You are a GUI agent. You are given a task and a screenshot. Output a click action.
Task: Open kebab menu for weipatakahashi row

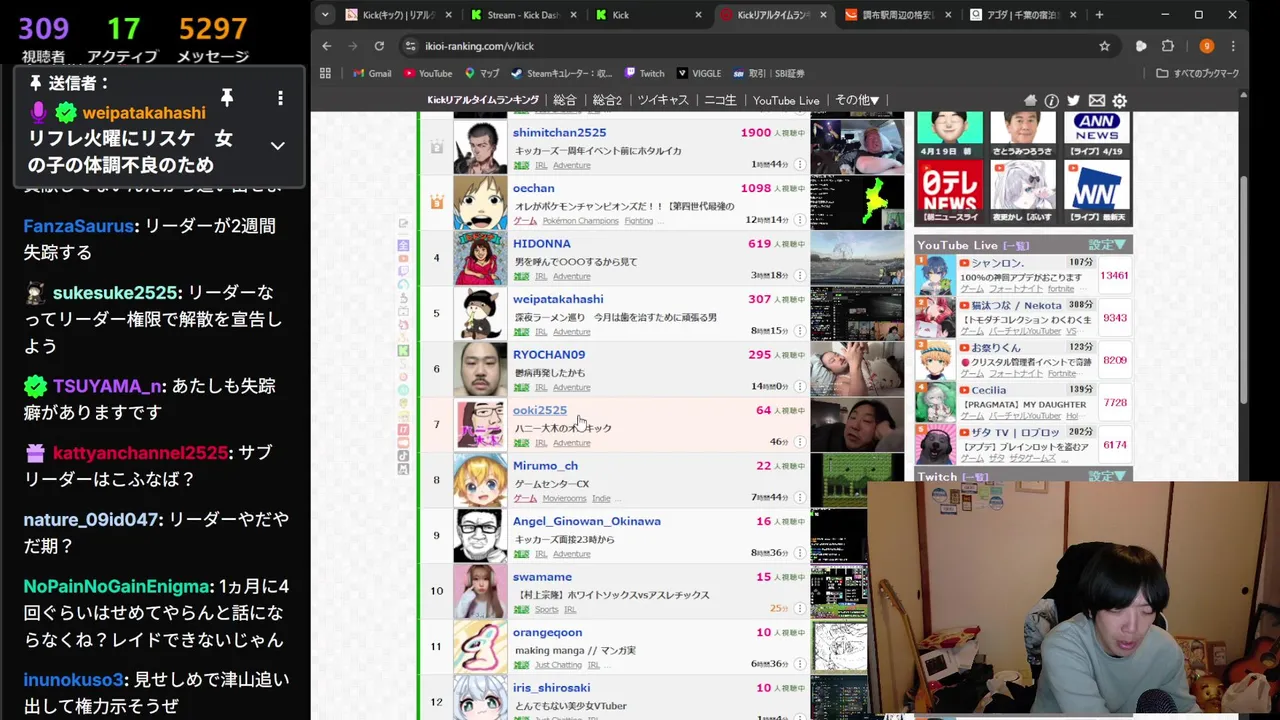pos(799,330)
